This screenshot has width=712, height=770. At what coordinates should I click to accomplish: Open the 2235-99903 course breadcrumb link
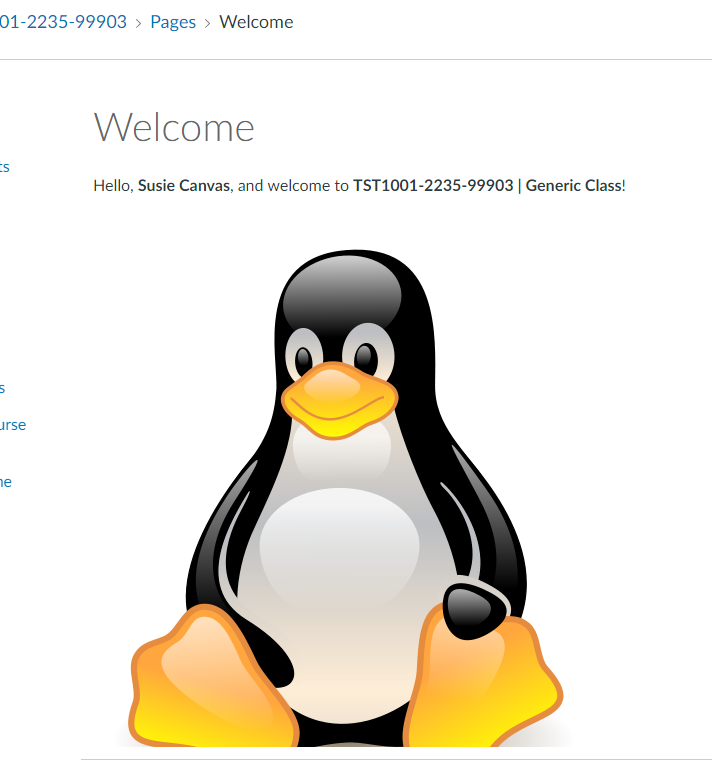click(63, 22)
